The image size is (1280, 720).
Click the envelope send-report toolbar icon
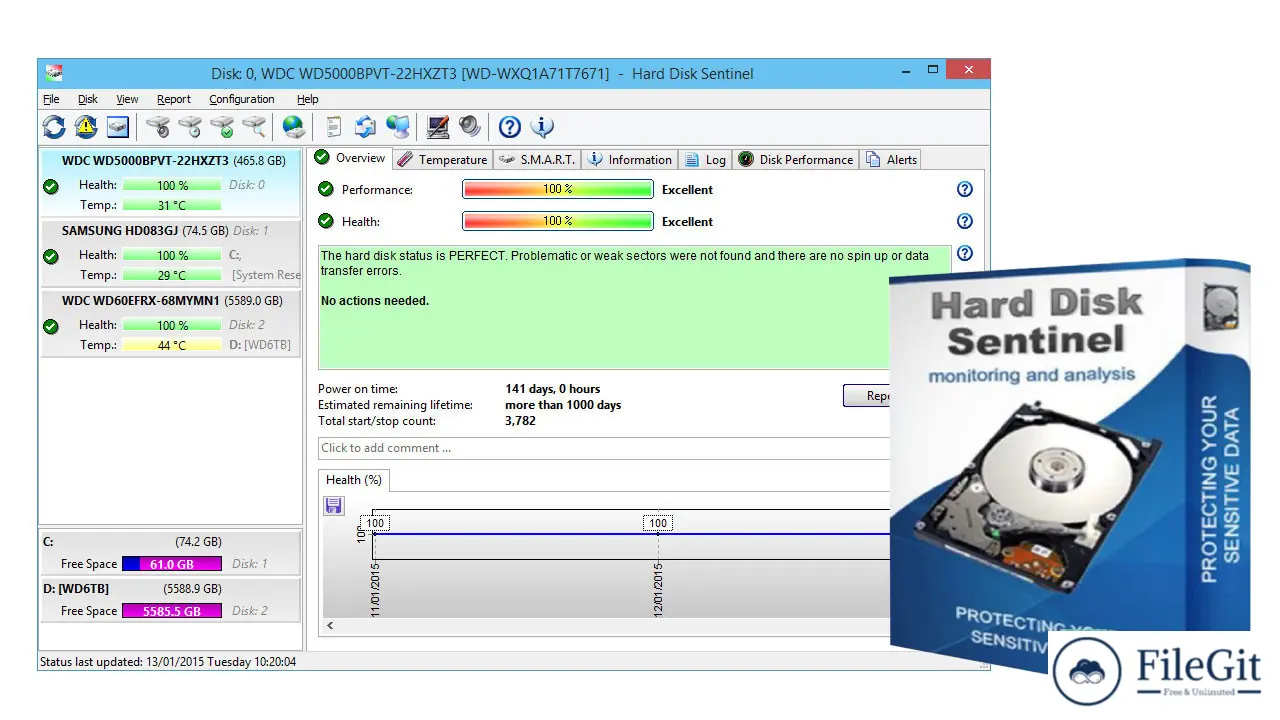click(365, 127)
